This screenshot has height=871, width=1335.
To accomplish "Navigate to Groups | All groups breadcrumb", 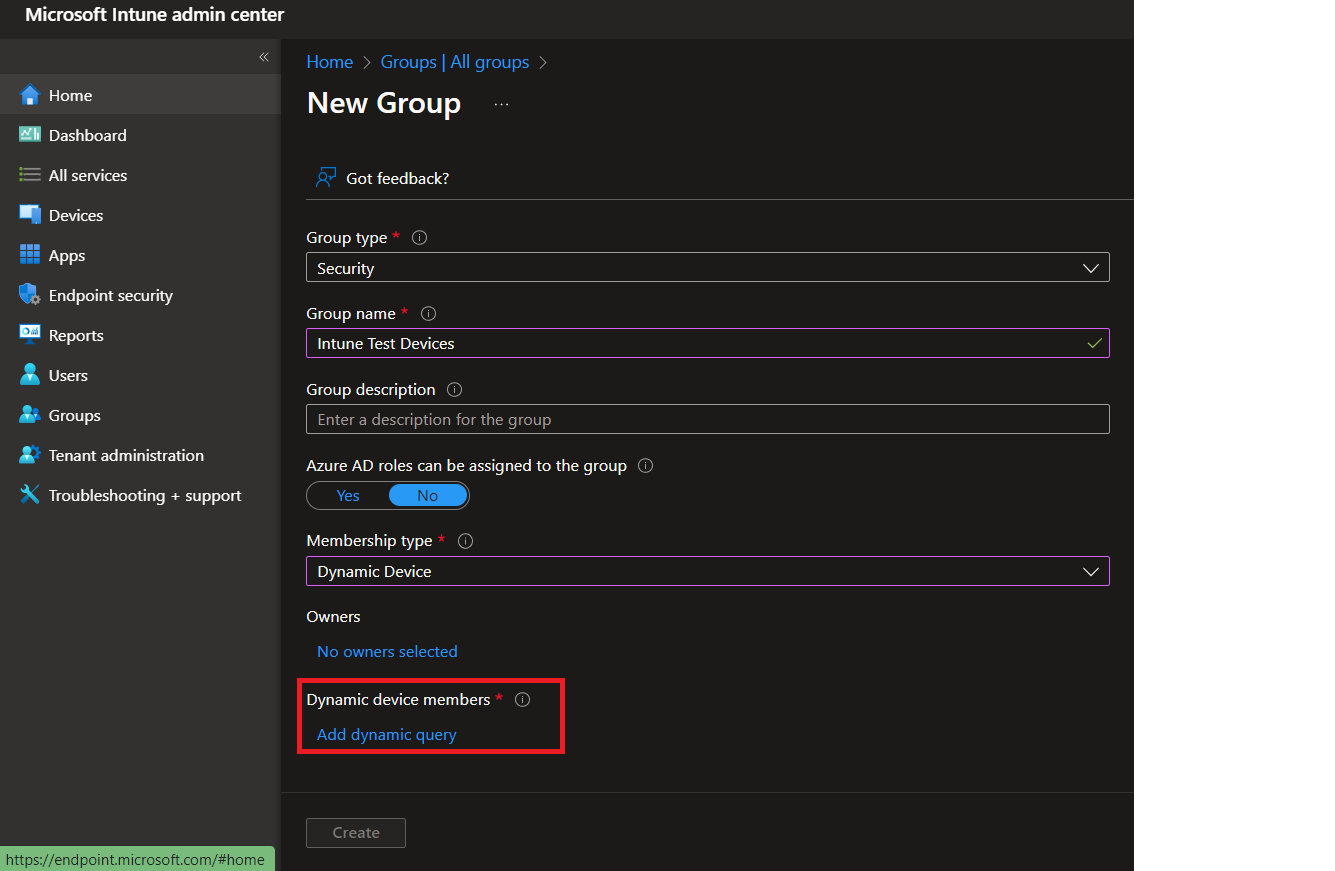I will pyautogui.click(x=454, y=61).
